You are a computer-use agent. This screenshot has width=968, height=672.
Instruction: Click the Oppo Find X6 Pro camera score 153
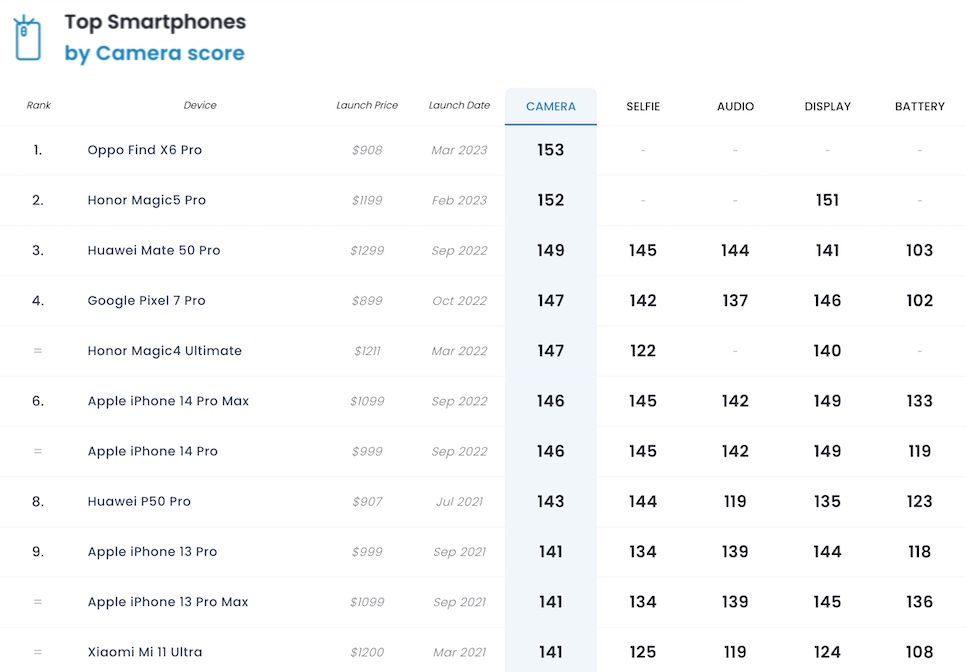pyautogui.click(x=551, y=150)
